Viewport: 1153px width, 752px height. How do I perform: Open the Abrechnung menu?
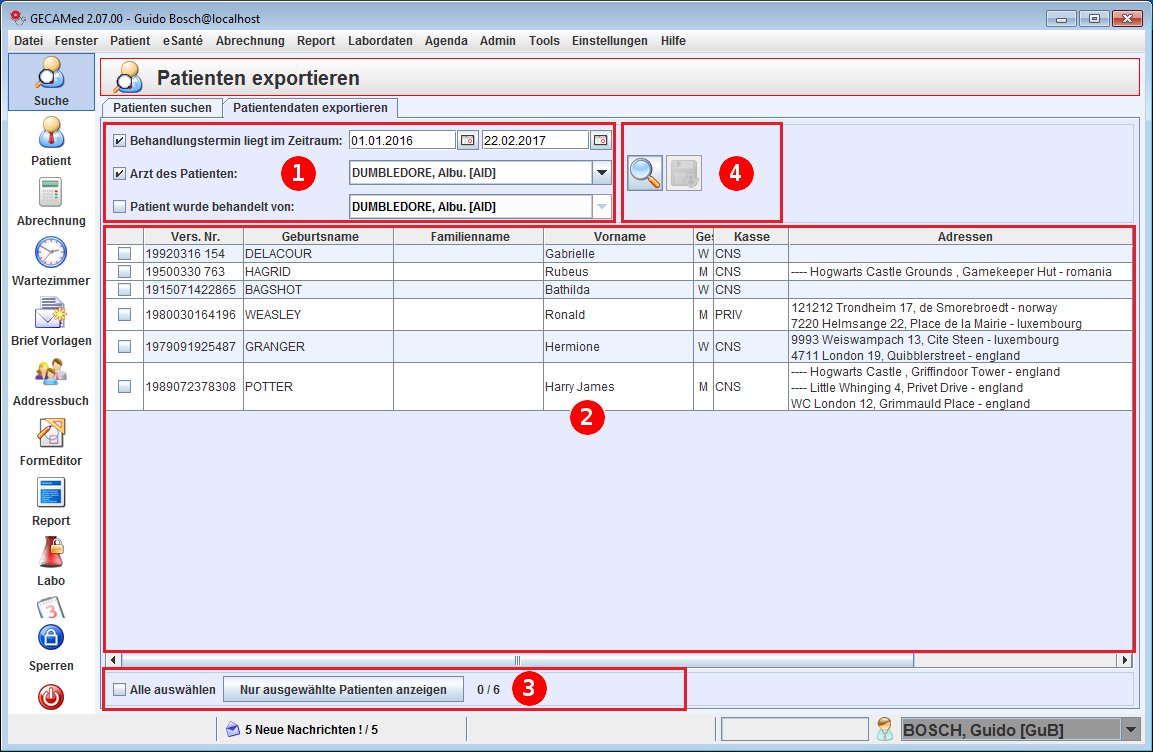tap(250, 41)
